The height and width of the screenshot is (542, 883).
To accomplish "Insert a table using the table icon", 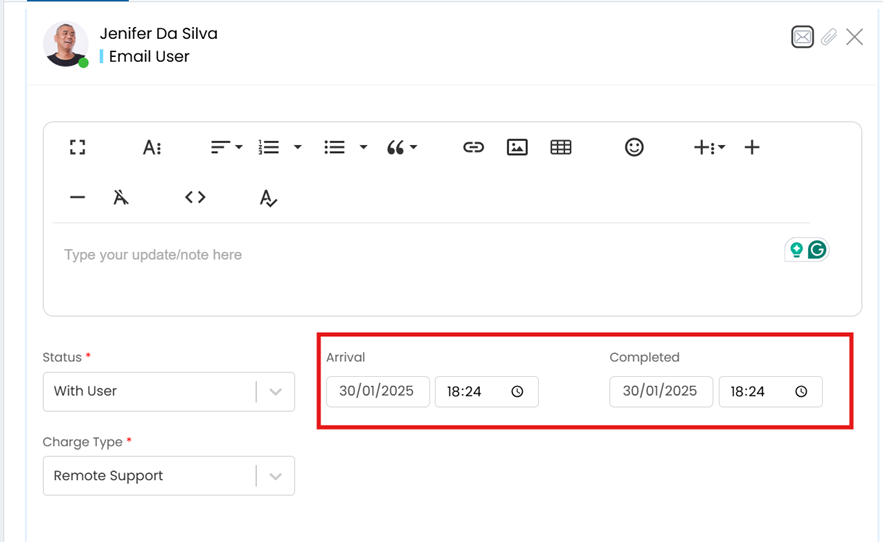I will [561, 147].
